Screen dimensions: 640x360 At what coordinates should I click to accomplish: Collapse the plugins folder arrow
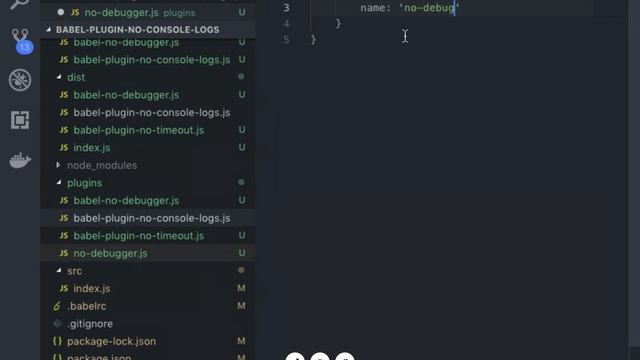tap(59, 182)
